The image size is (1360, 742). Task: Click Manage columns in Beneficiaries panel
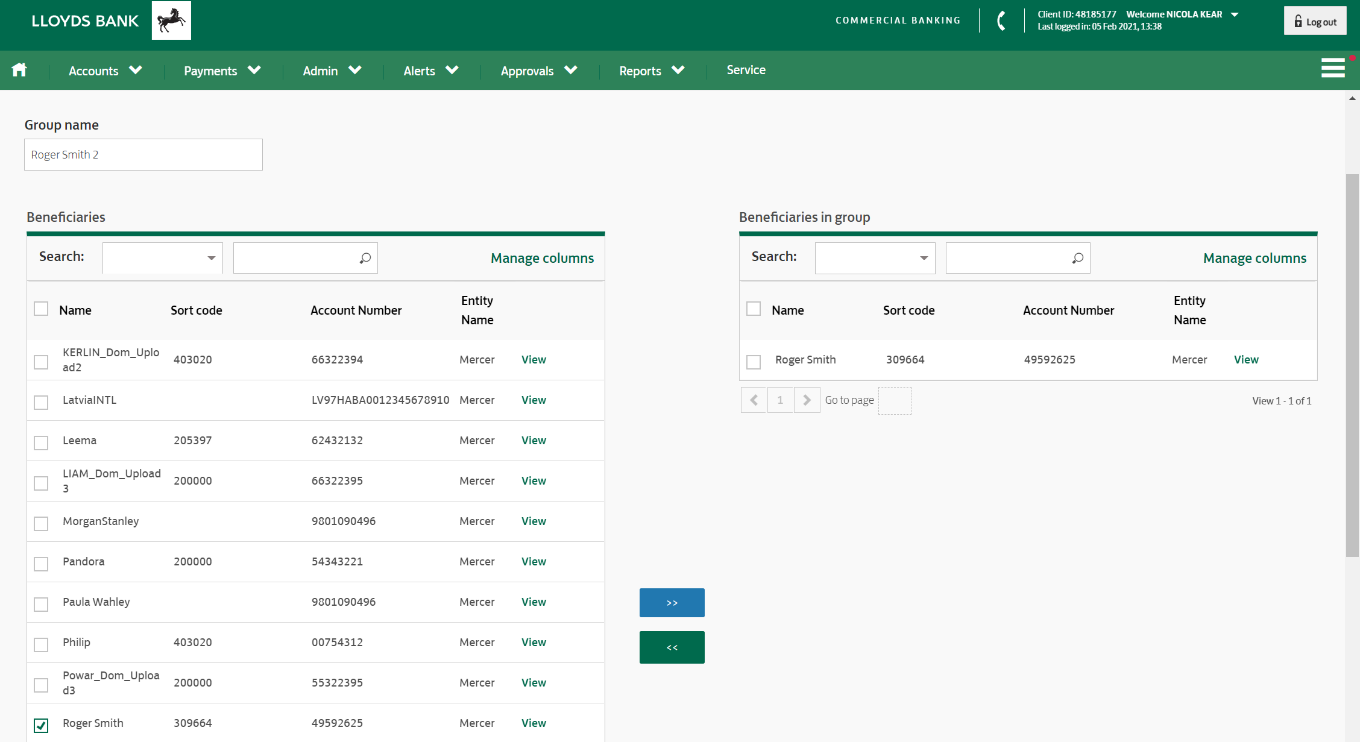542,258
